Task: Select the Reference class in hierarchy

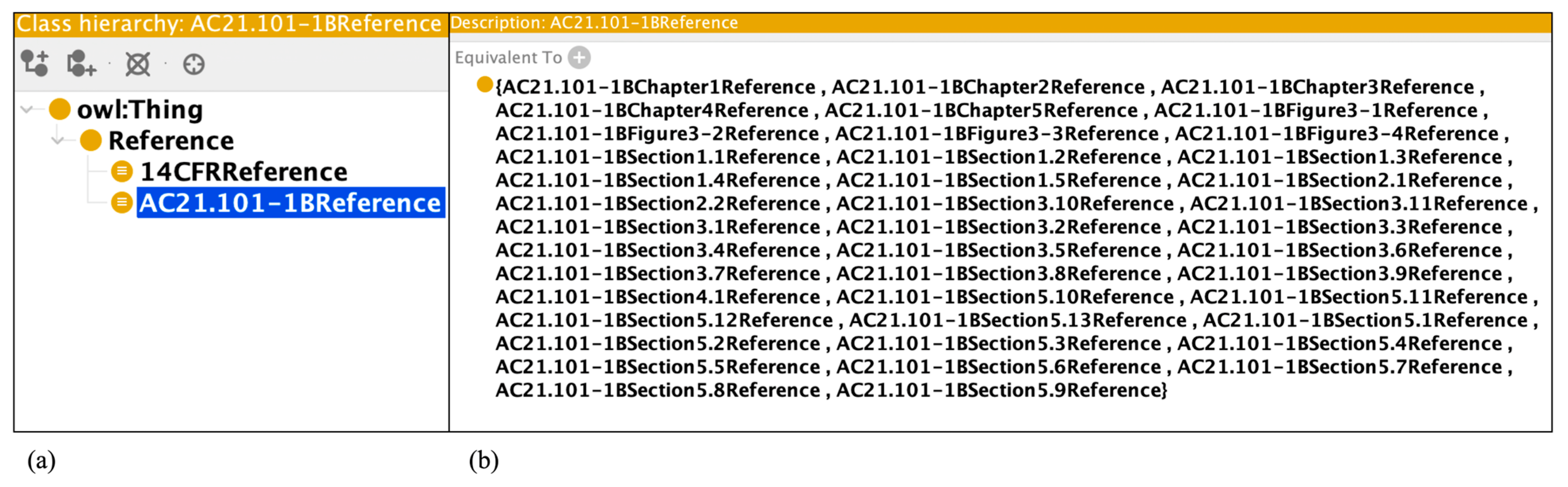Action: point(171,141)
